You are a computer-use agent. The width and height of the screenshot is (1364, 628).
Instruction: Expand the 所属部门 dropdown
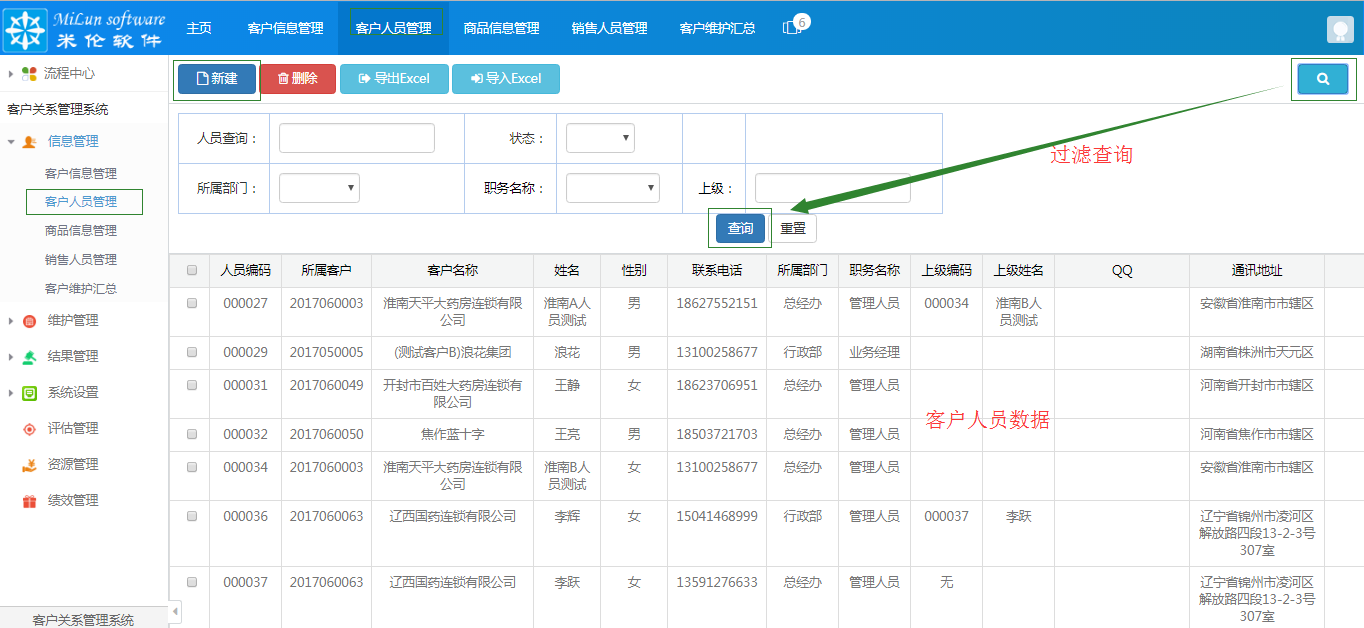[x=318, y=187]
